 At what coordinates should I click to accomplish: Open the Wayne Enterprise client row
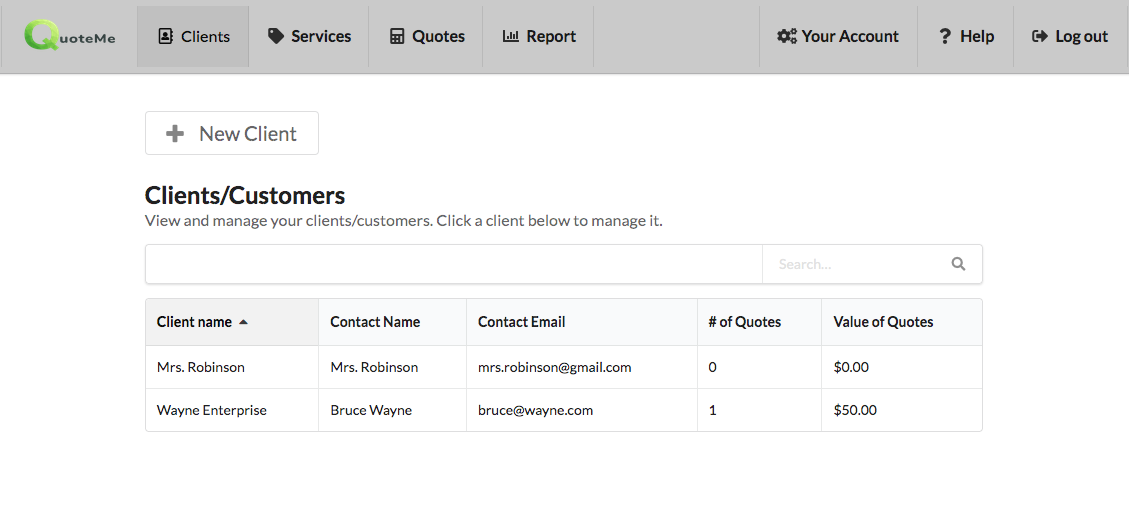pyautogui.click(x=212, y=410)
